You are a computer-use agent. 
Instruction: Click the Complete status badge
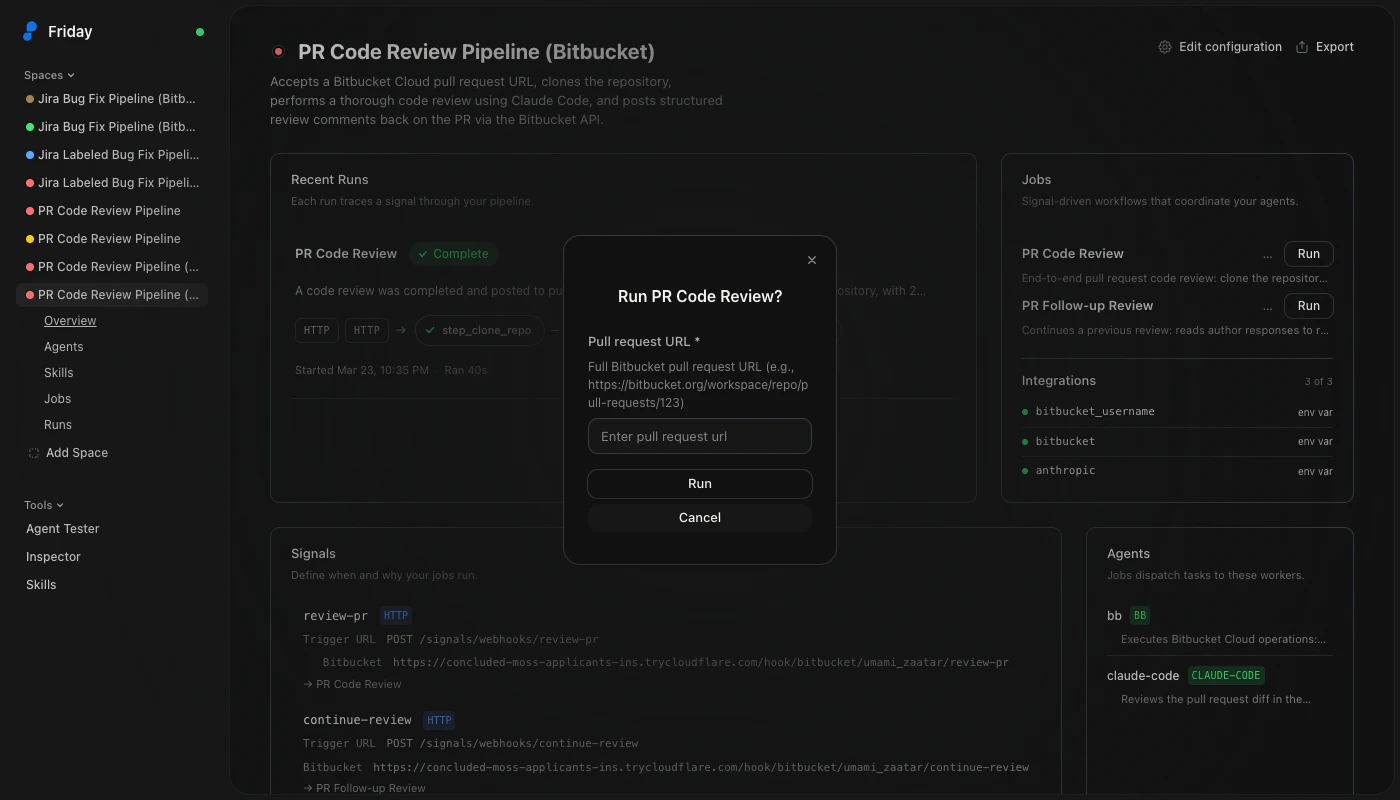tap(454, 254)
